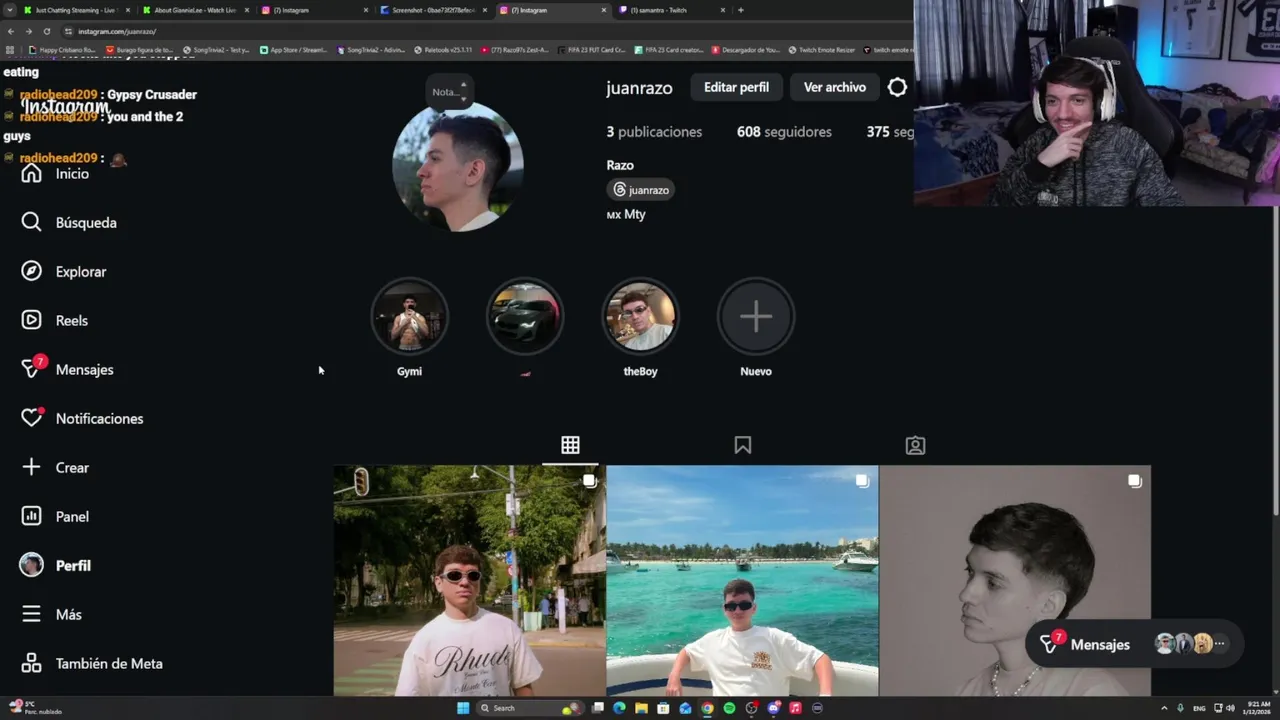
Task: Click the Instagram logo text
Action: [65, 107]
